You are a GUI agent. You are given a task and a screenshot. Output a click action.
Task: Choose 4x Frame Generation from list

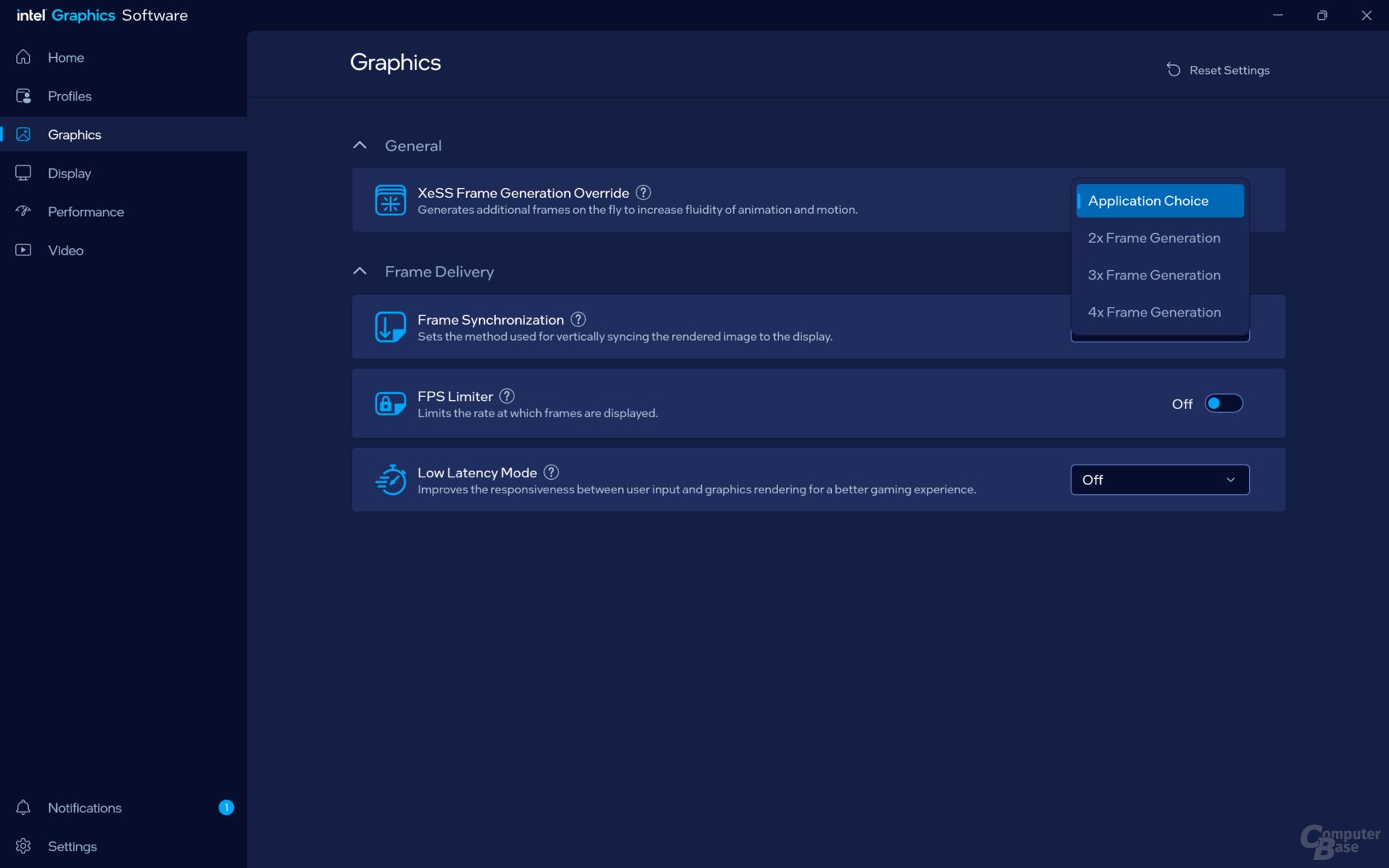tap(1153, 312)
